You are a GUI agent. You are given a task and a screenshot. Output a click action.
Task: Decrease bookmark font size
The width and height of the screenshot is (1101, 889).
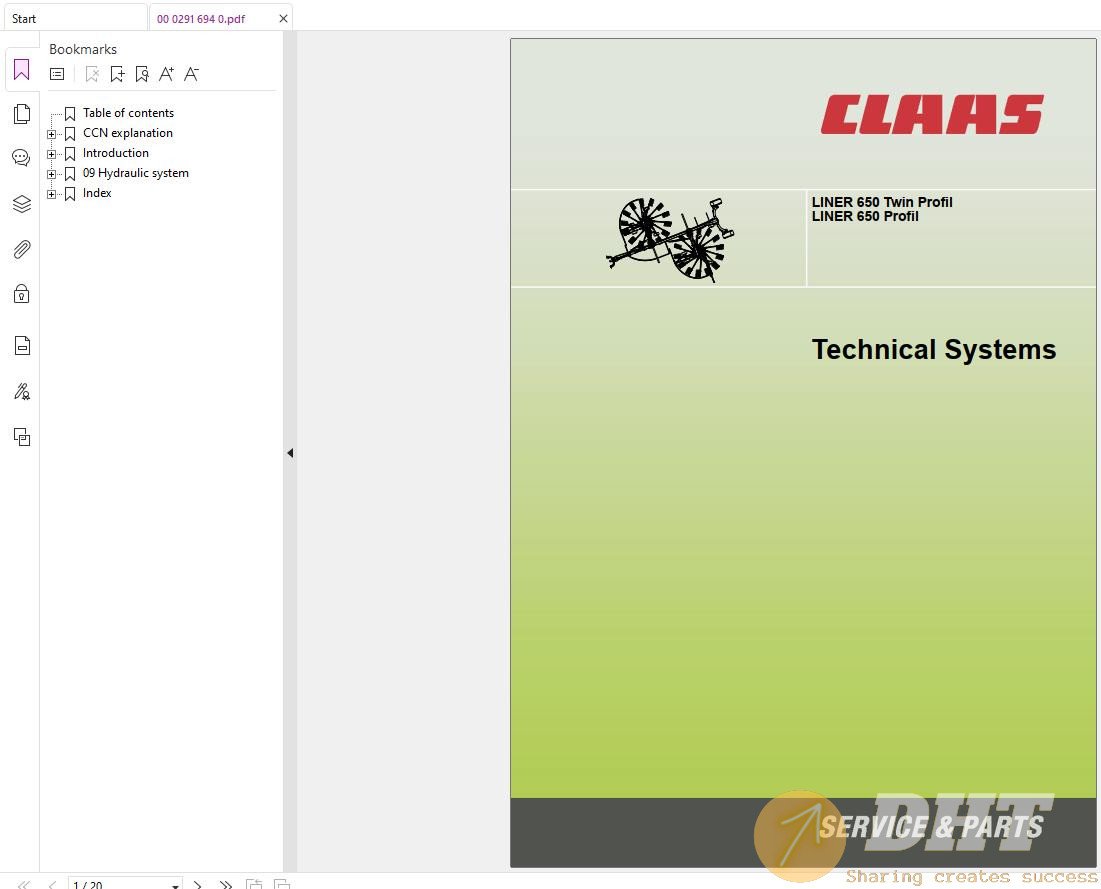191,74
